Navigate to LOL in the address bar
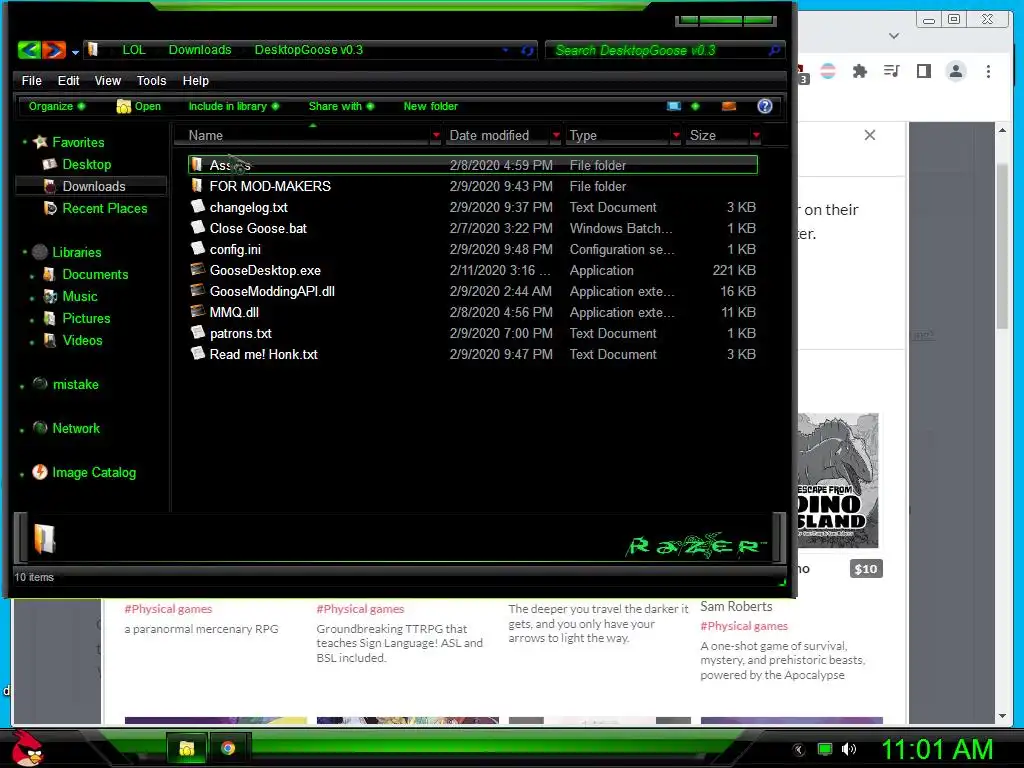1024x768 pixels. pyautogui.click(x=134, y=50)
